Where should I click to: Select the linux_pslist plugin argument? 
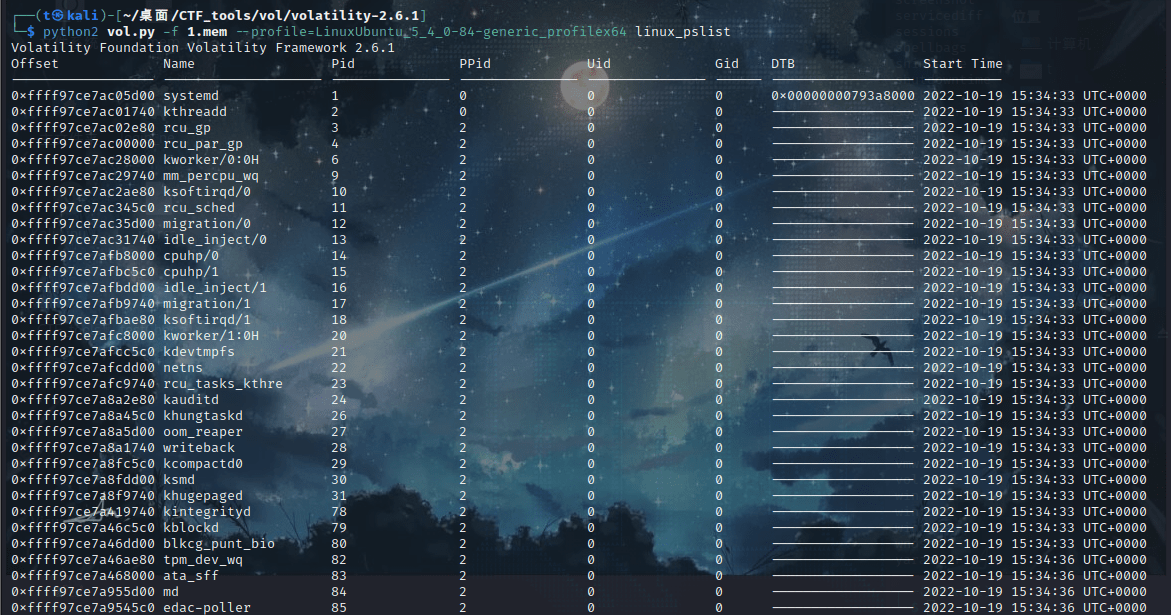tap(683, 31)
